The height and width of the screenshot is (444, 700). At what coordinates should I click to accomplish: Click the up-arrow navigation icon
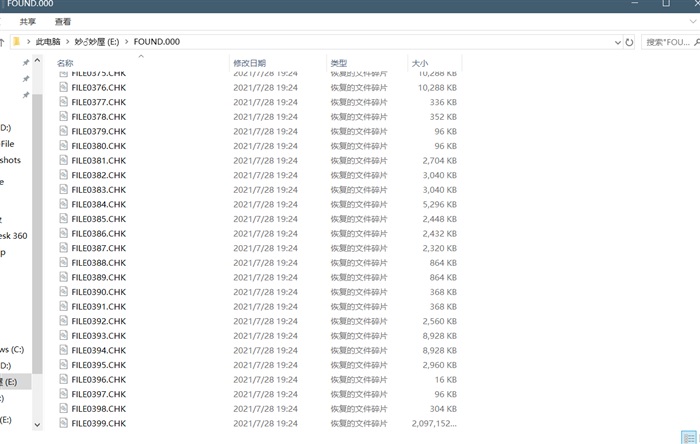3,42
